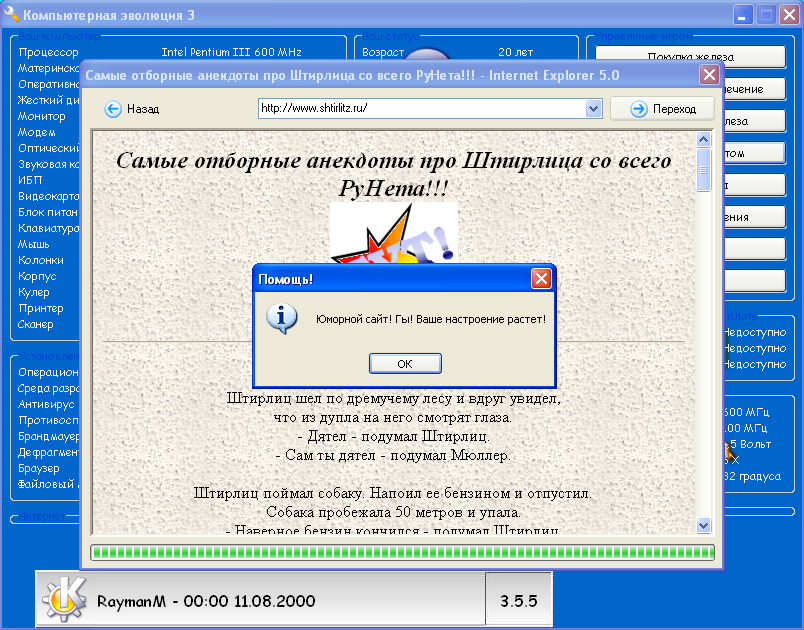Select Антивирус in installed software list

pyautogui.click(x=46, y=404)
